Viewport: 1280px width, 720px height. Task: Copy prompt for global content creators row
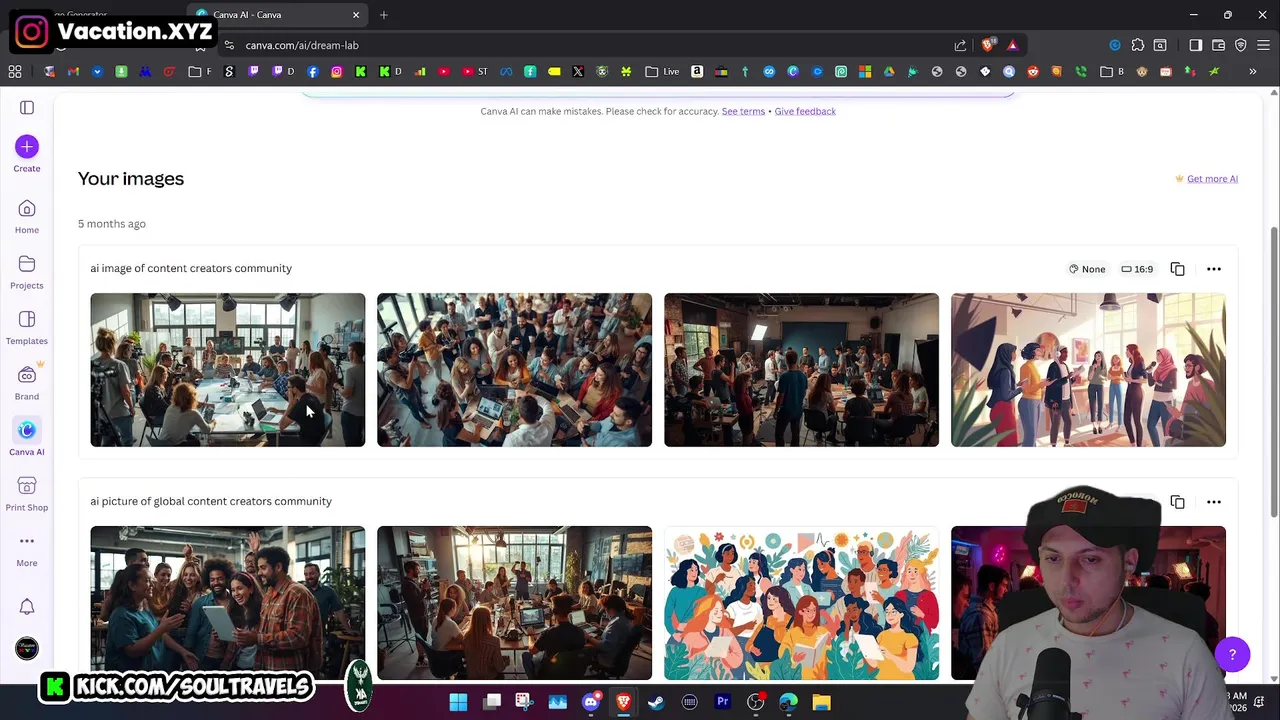coord(1177,502)
